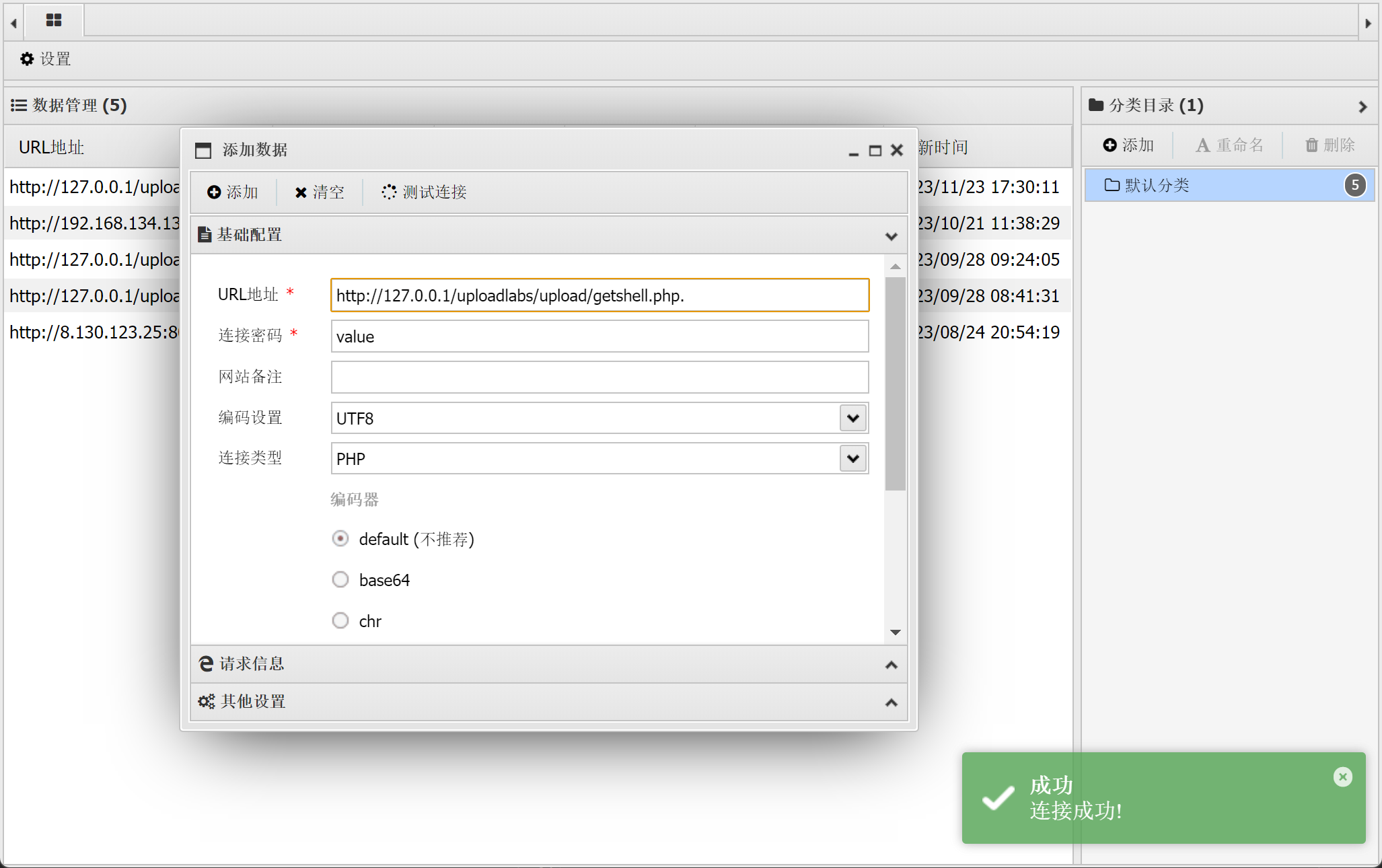Select the chr encoder radio
Screen dimensions: 1382x868
tap(340, 620)
